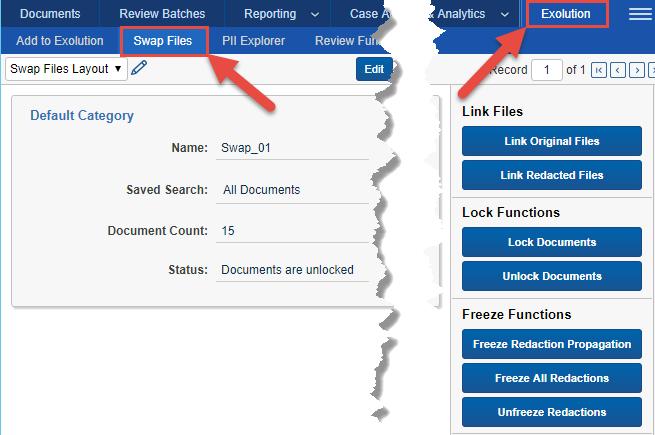Click the Freeze Functions section heading
Image resolution: width=655 pixels, height=435 pixels.
(517, 314)
